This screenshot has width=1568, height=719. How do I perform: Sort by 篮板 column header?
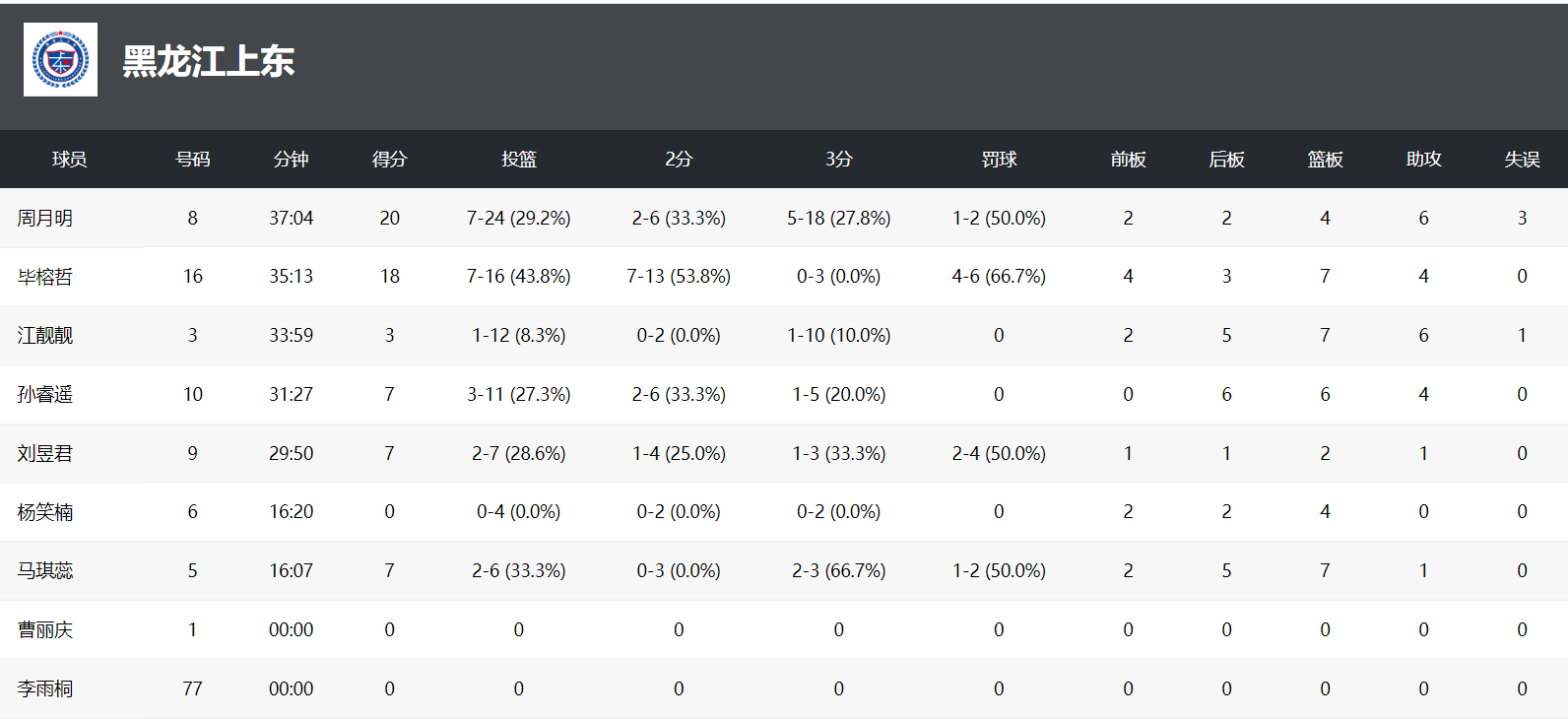[1325, 160]
